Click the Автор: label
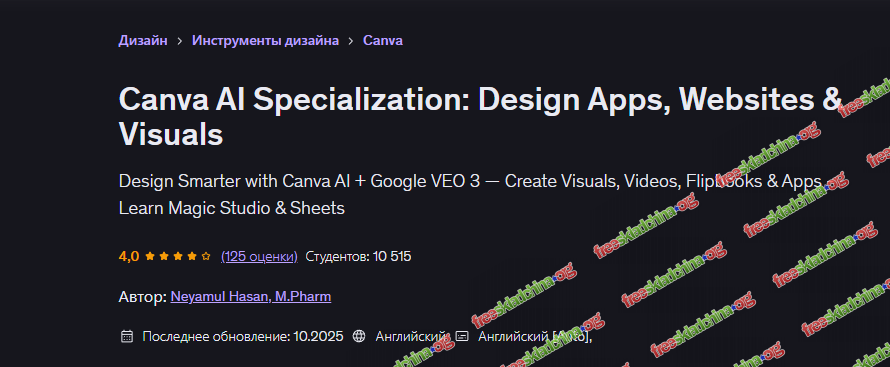 tap(142, 297)
